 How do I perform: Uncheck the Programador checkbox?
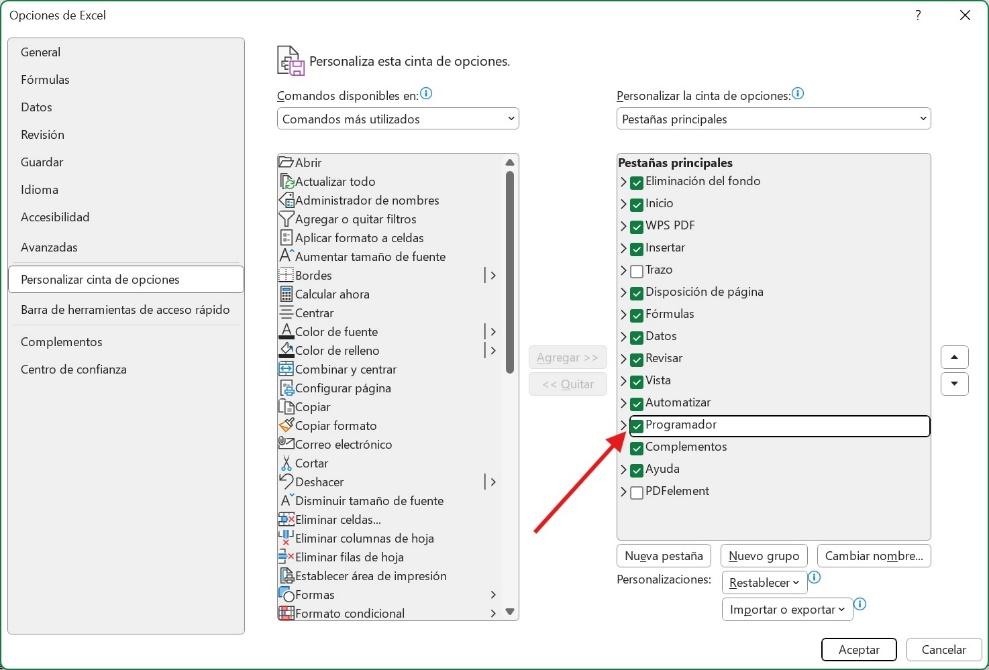(636, 426)
